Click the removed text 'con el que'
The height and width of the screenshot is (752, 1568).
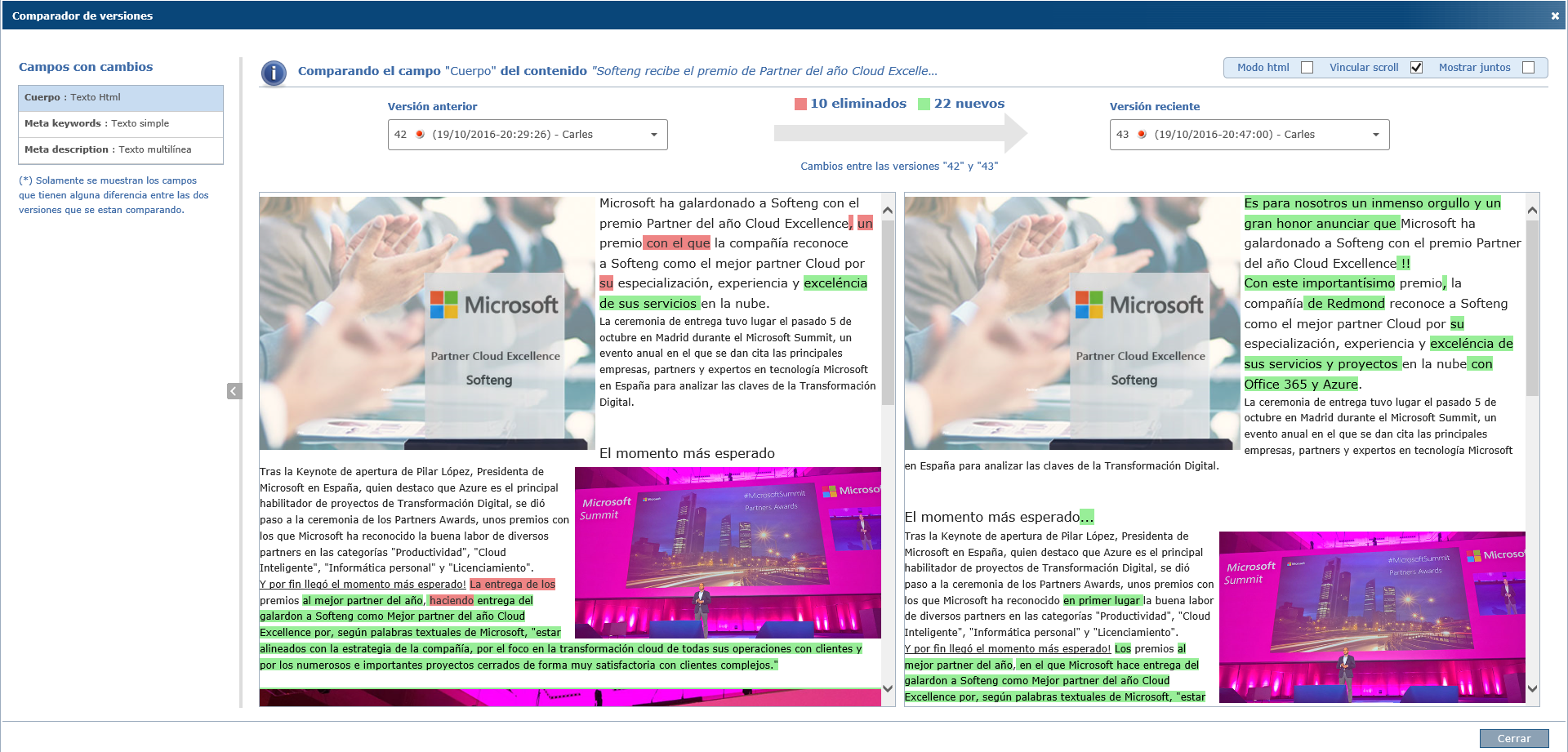(x=677, y=243)
